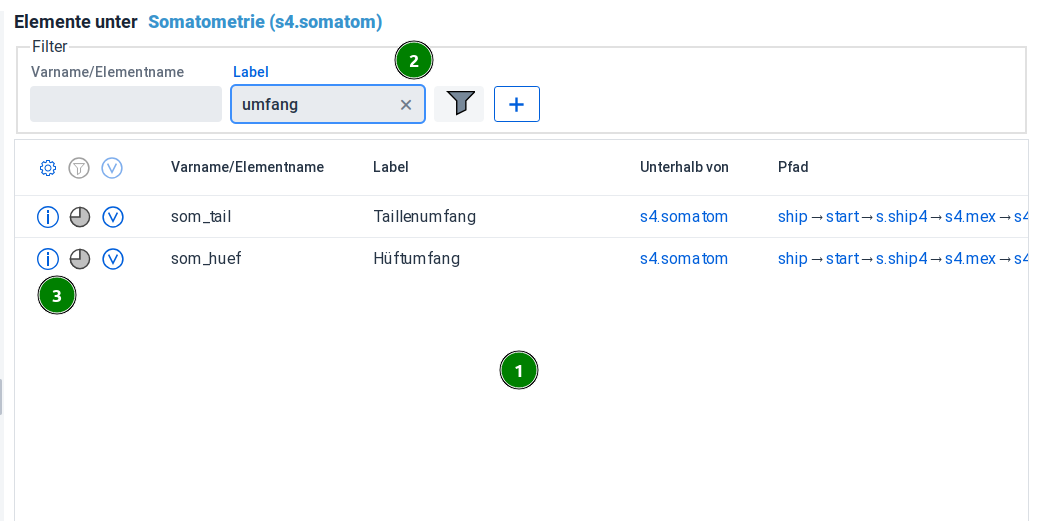Click 'ship' in the som_tail path
1046x521 pixels.
pos(792,216)
